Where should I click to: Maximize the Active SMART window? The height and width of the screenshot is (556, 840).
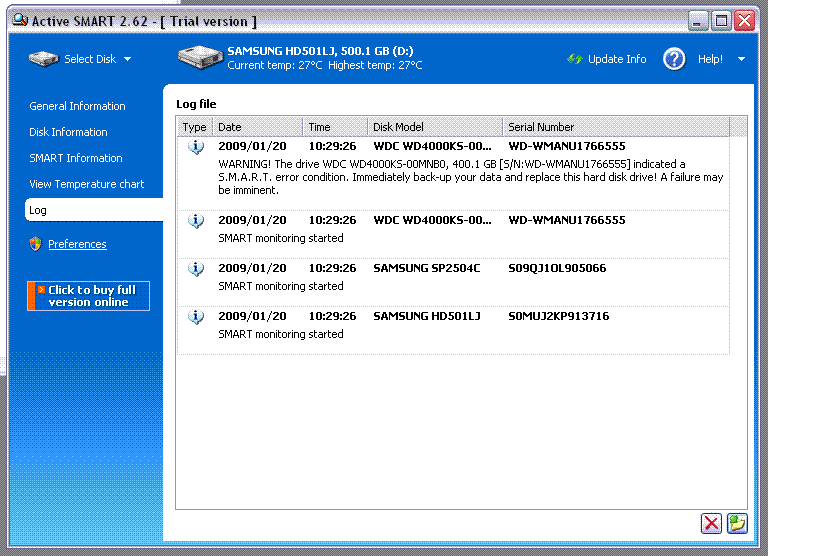point(721,21)
